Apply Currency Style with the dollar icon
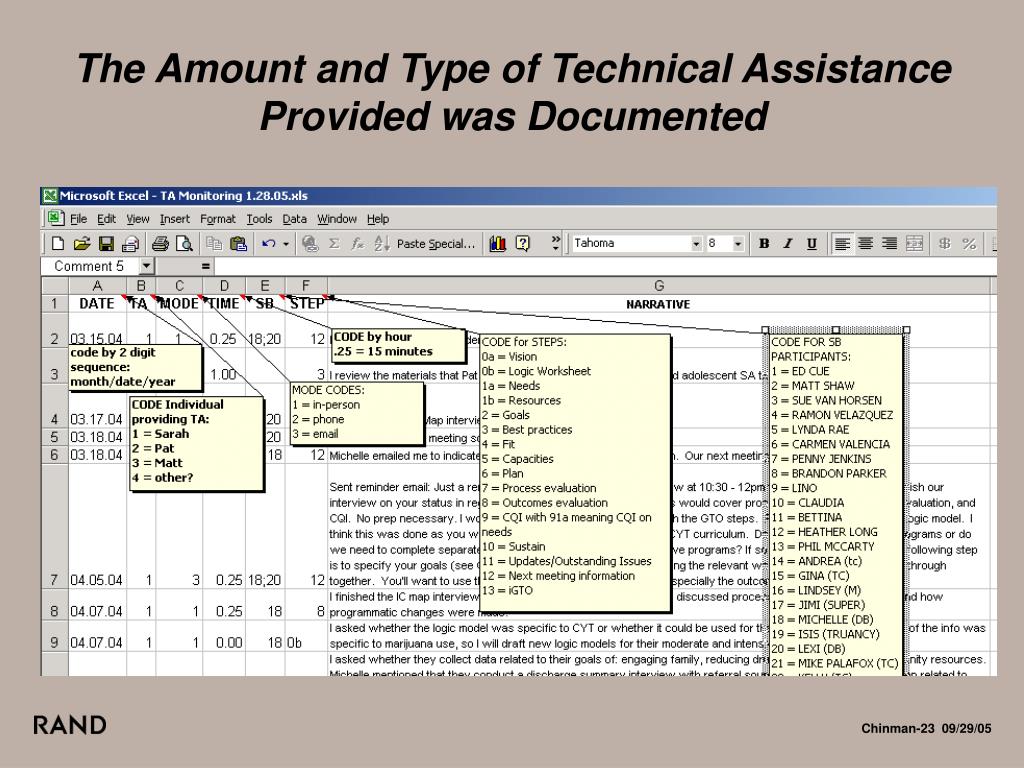Image resolution: width=1024 pixels, height=768 pixels. click(944, 244)
